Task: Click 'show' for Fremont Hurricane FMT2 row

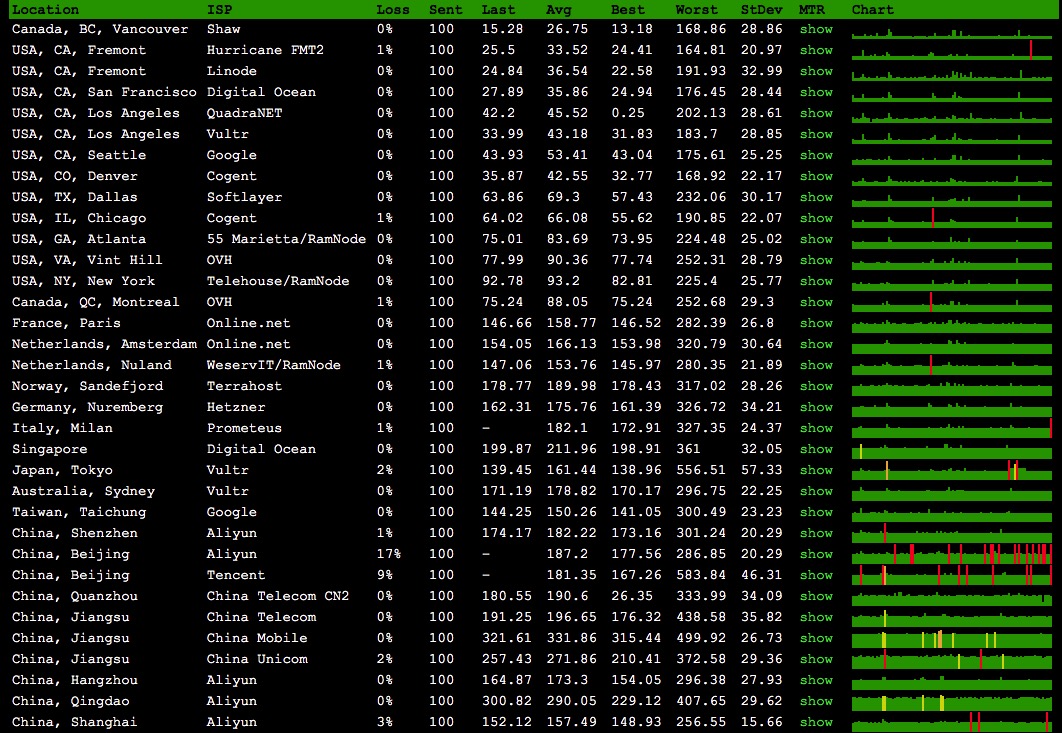Action: pos(816,50)
